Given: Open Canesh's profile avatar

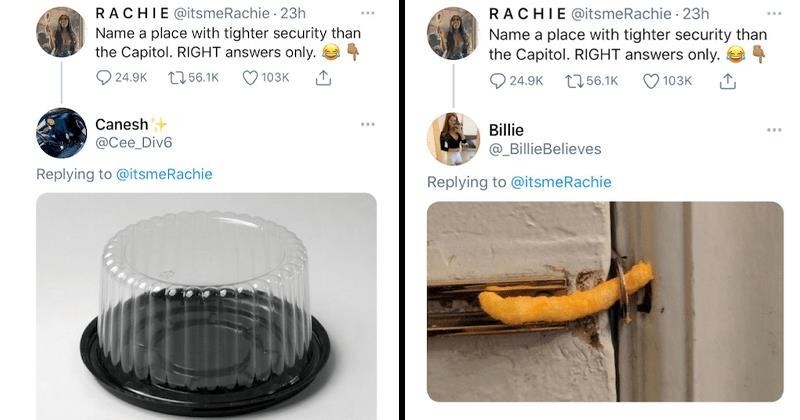Looking at the screenshot, I should [61, 134].
